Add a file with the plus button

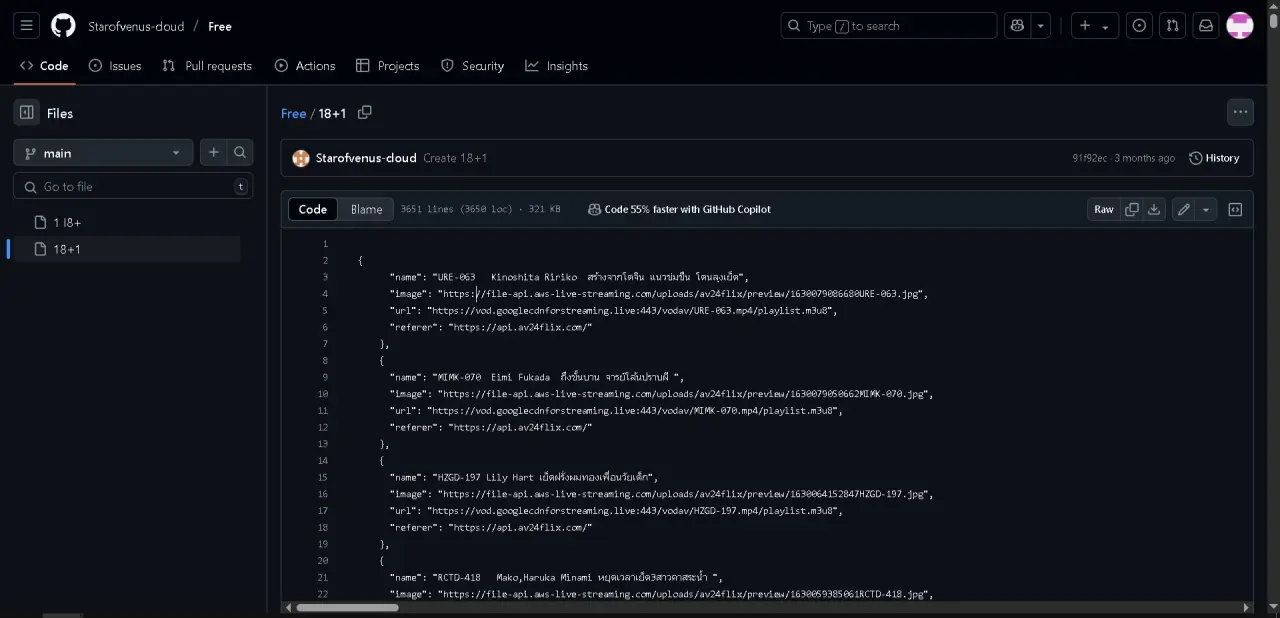point(213,153)
